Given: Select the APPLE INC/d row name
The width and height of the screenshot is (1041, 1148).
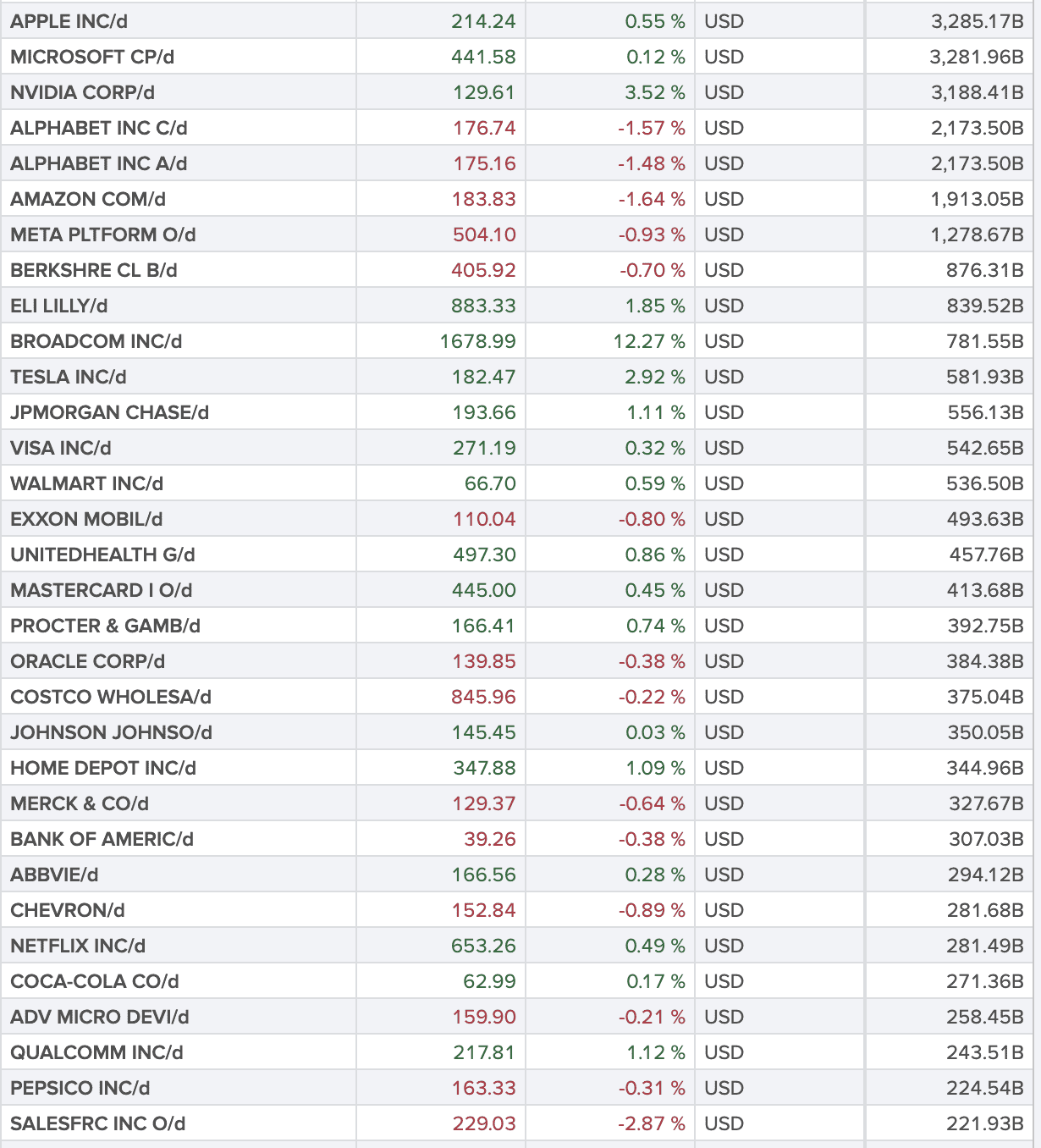Looking at the screenshot, I should click(69, 21).
